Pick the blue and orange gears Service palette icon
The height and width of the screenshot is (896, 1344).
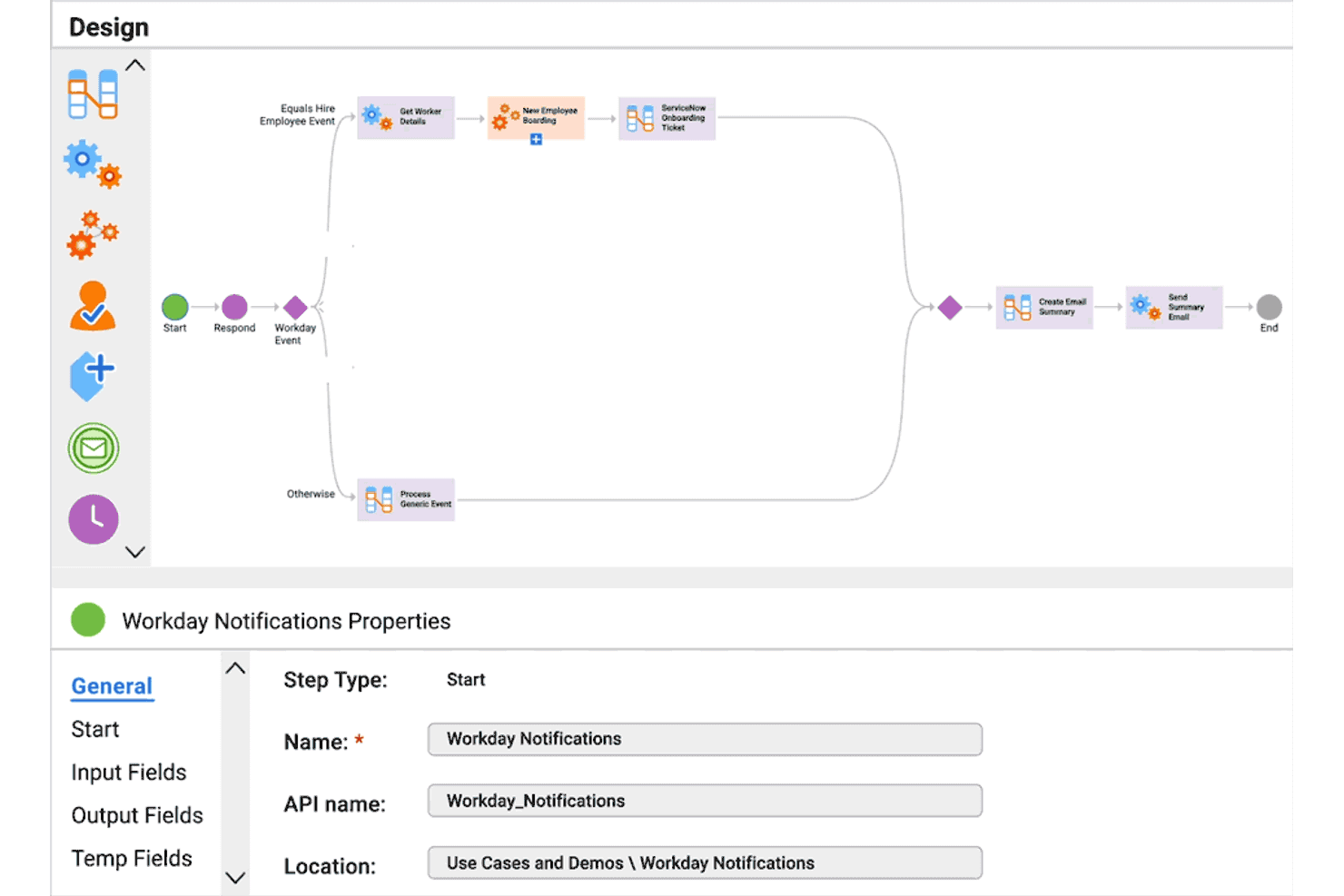point(93,163)
